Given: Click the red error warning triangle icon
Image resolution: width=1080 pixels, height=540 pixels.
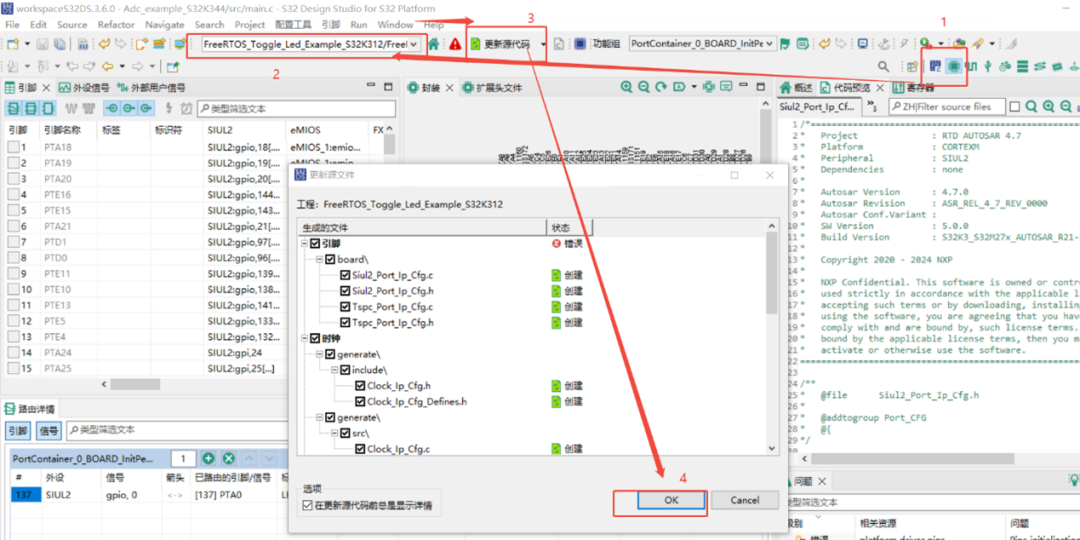Looking at the screenshot, I should [x=455, y=44].
